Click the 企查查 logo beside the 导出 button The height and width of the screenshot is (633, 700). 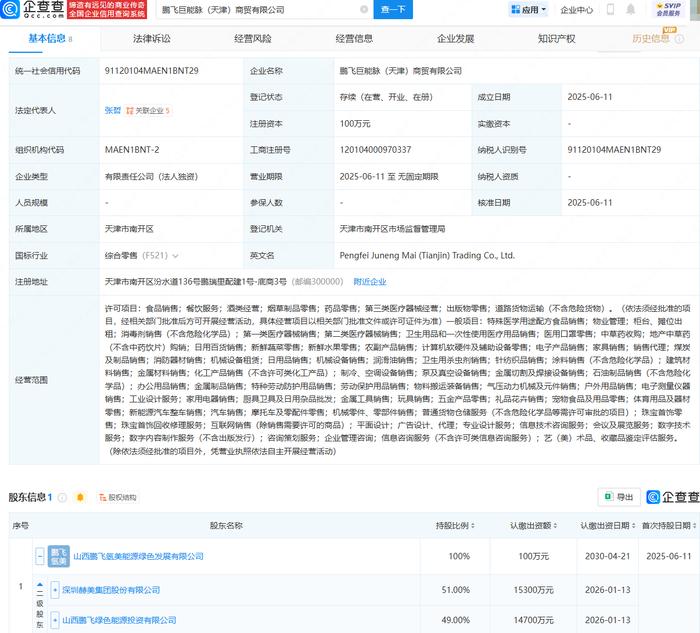click(673, 497)
